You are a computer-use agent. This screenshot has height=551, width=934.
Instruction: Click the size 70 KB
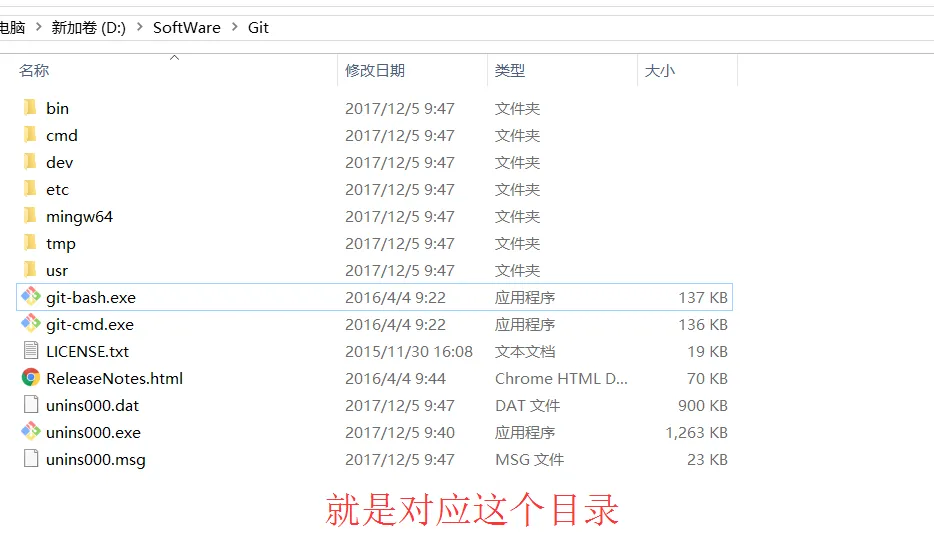pyautogui.click(x=707, y=378)
